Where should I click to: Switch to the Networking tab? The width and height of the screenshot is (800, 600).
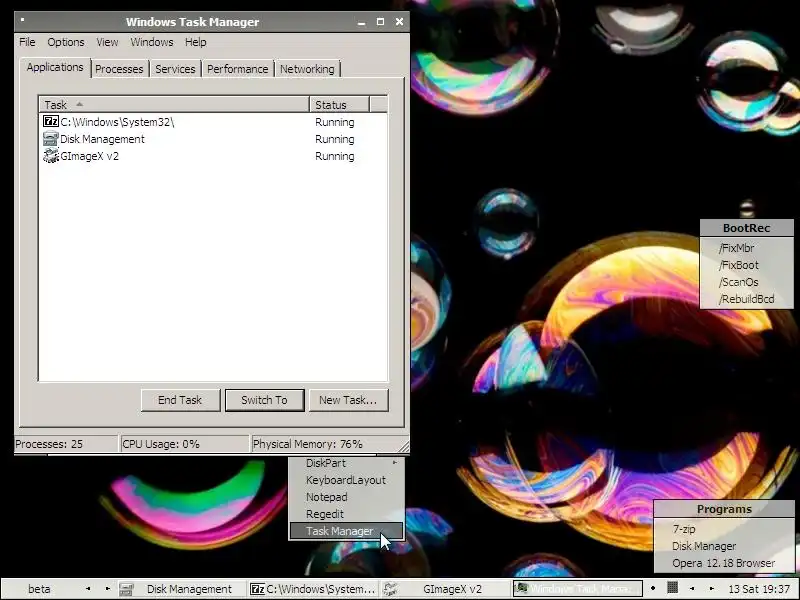[x=307, y=69]
